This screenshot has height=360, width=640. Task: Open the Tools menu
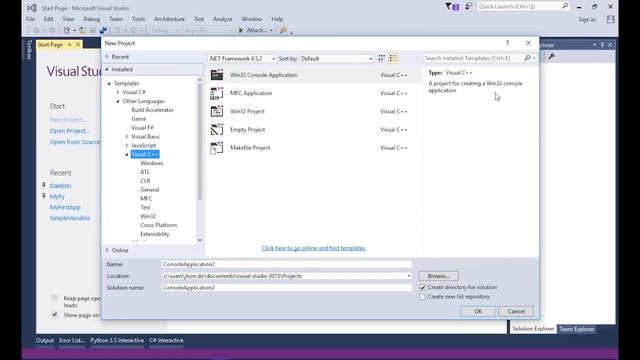point(138,19)
